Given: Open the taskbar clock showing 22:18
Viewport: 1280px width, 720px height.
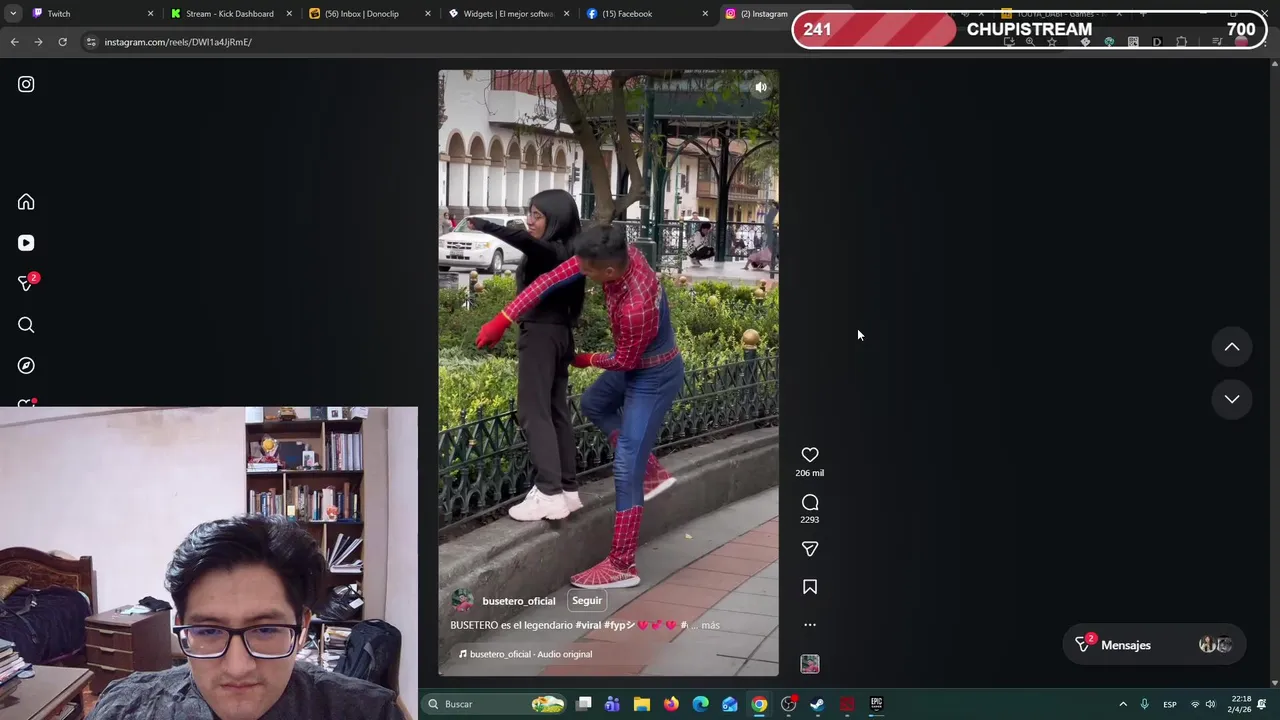Looking at the screenshot, I should point(1241,704).
